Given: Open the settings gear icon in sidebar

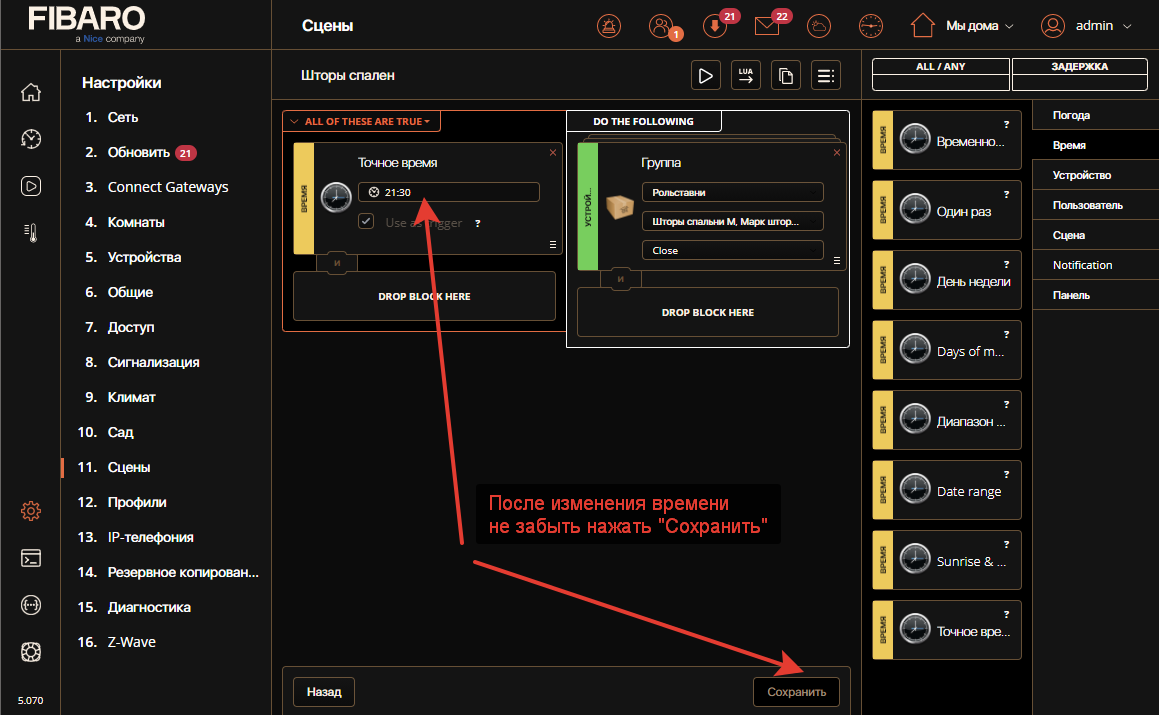Looking at the screenshot, I should (30, 511).
